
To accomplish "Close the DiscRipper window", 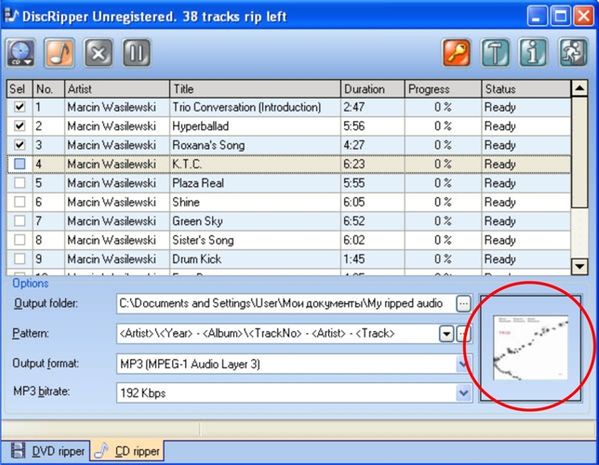I will pos(583,16).
